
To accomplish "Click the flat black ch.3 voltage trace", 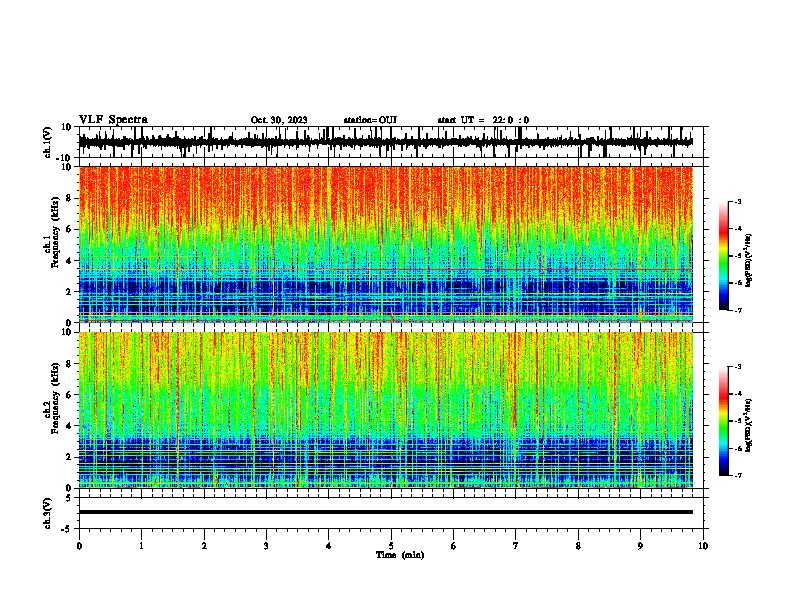I will [385, 512].
